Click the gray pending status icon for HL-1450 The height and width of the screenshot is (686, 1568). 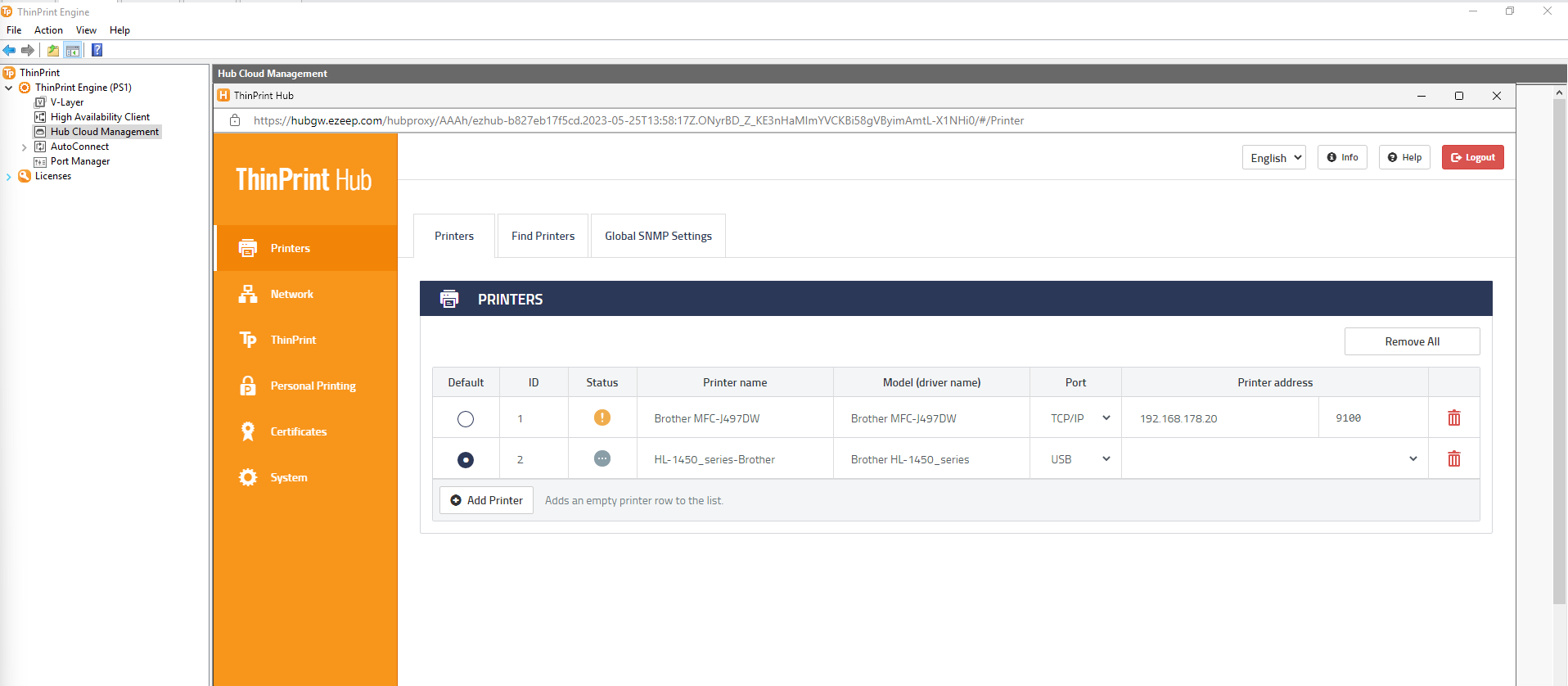coord(602,458)
